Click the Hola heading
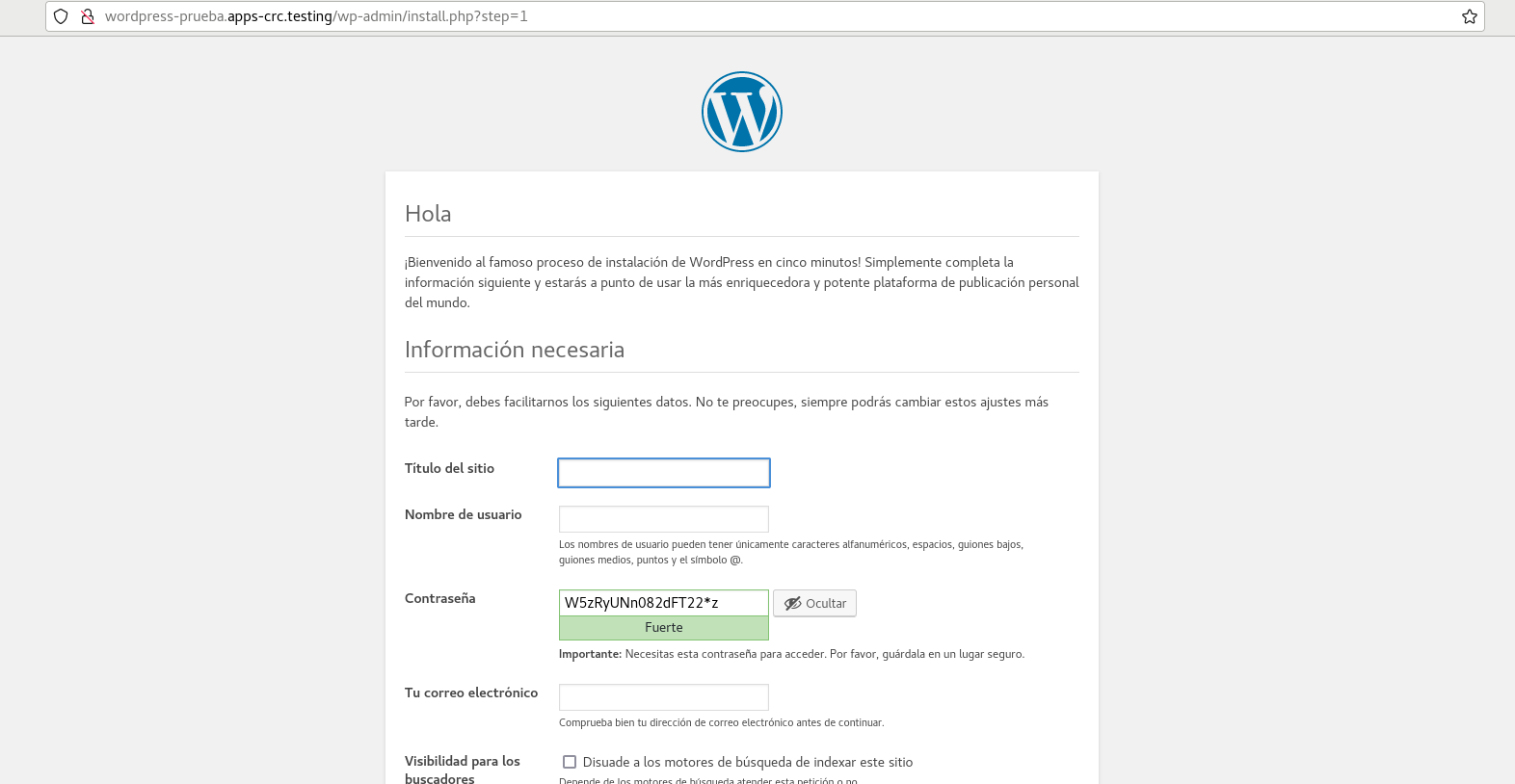 [428, 214]
